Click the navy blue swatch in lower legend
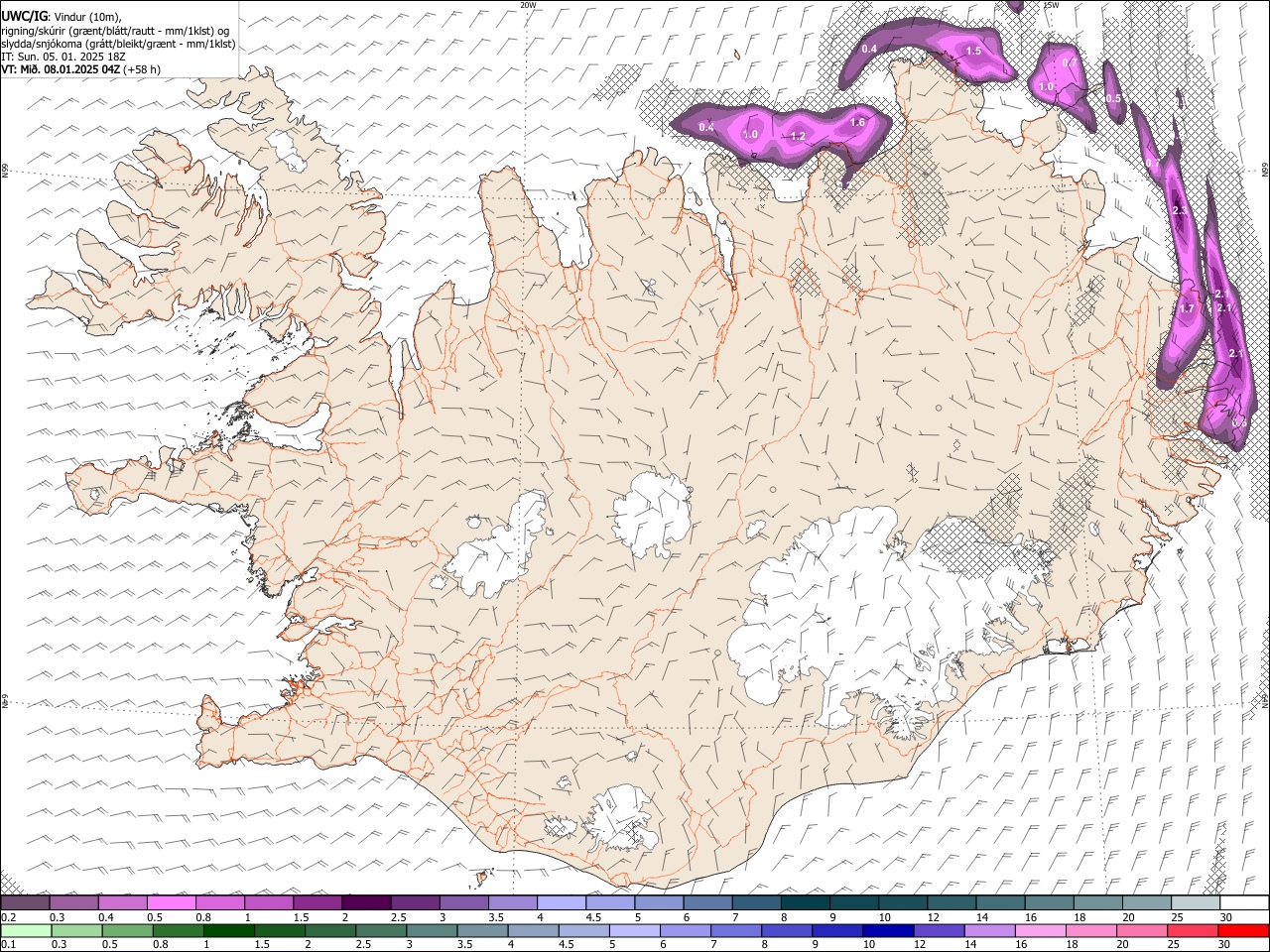This screenshot has width=1270, height=952. [x=887, y=930]
